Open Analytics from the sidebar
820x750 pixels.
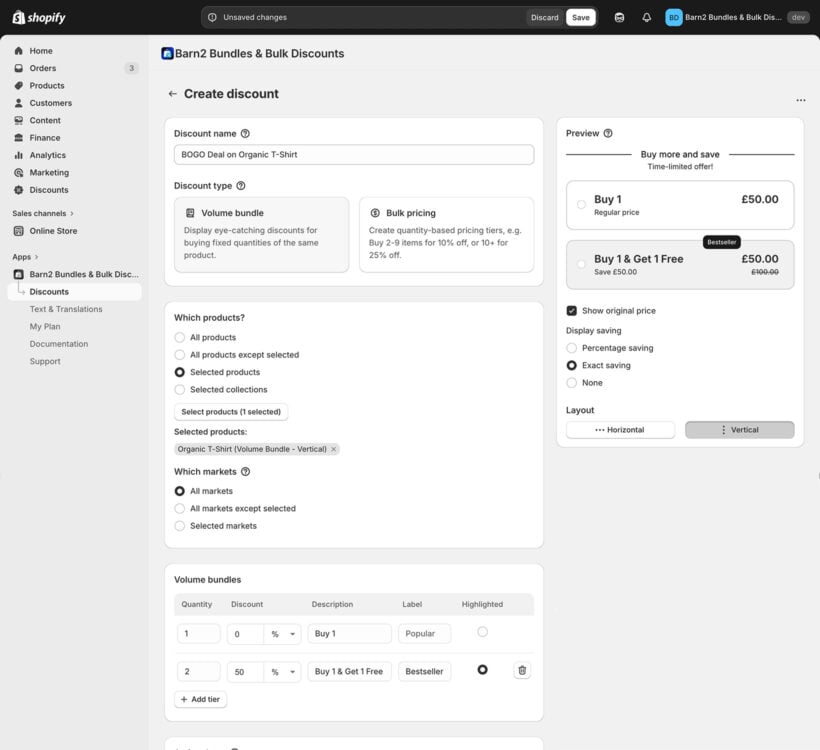click(45, 155)
